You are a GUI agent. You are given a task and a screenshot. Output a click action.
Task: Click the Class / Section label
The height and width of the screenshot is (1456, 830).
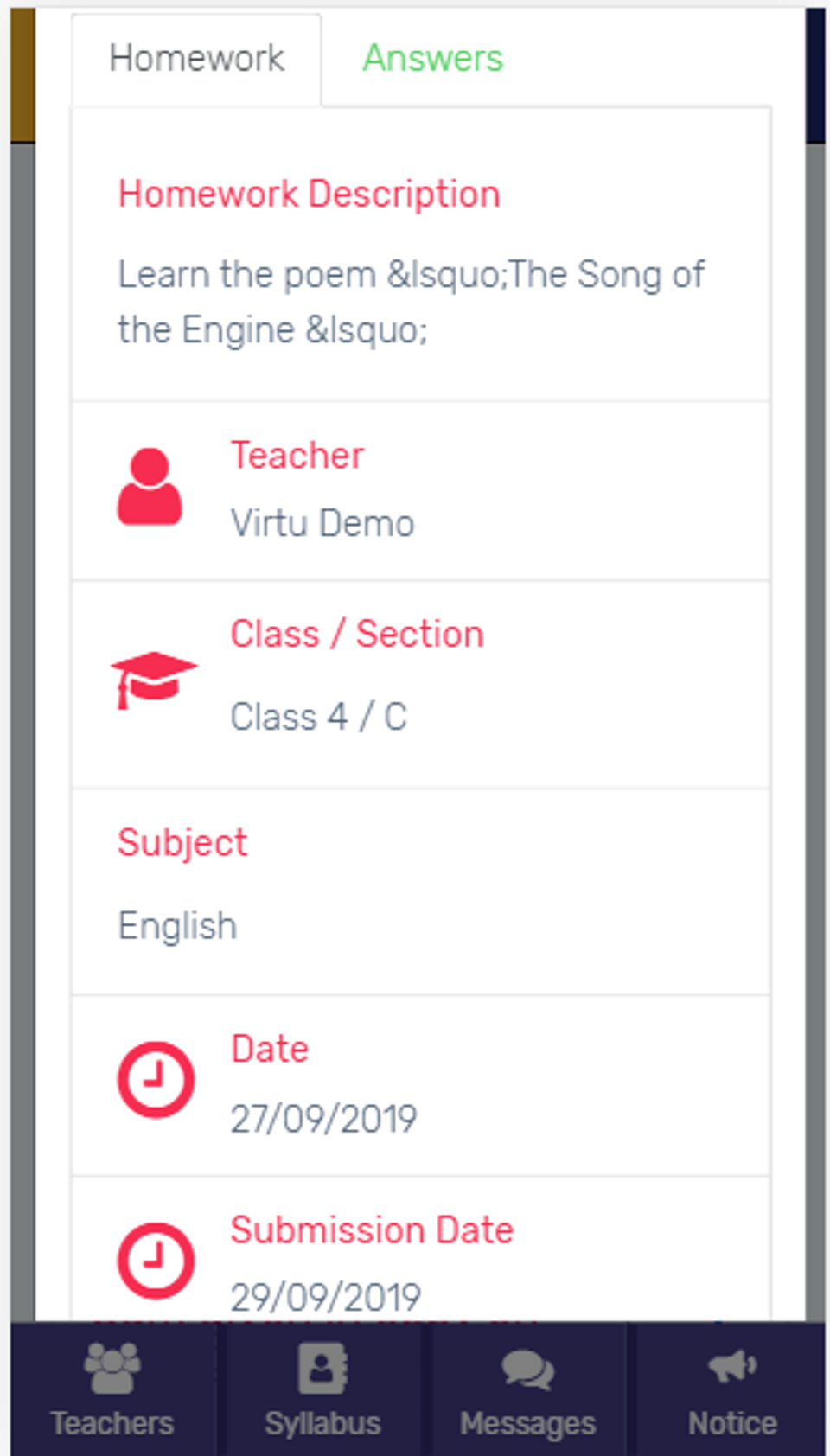coord(357,634)
